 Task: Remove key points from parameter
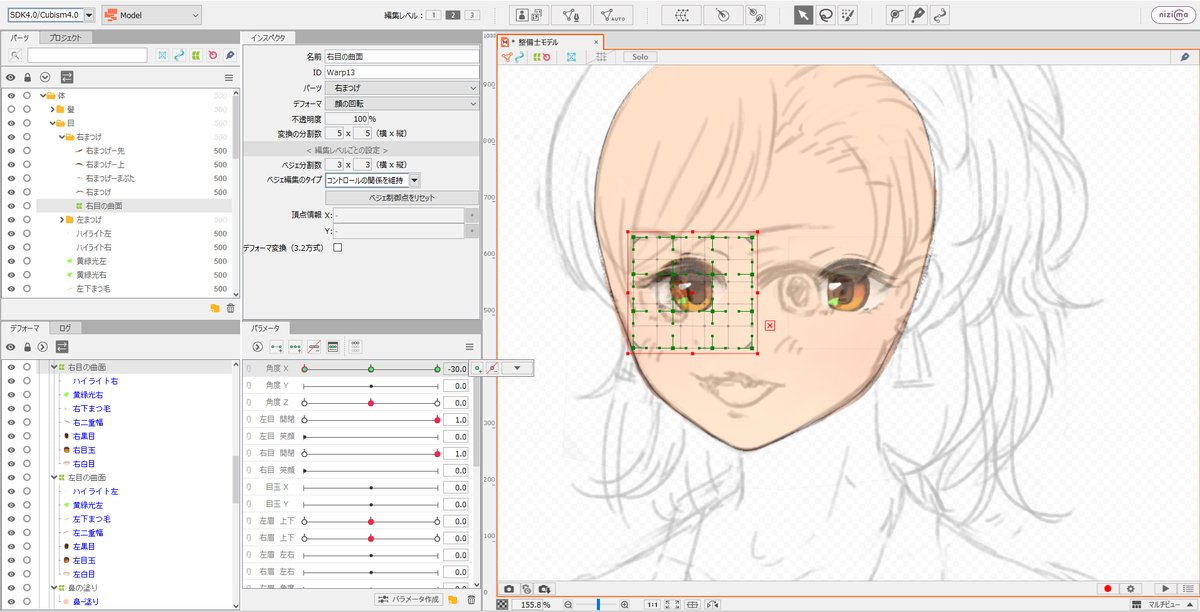(x=314, y=347)
